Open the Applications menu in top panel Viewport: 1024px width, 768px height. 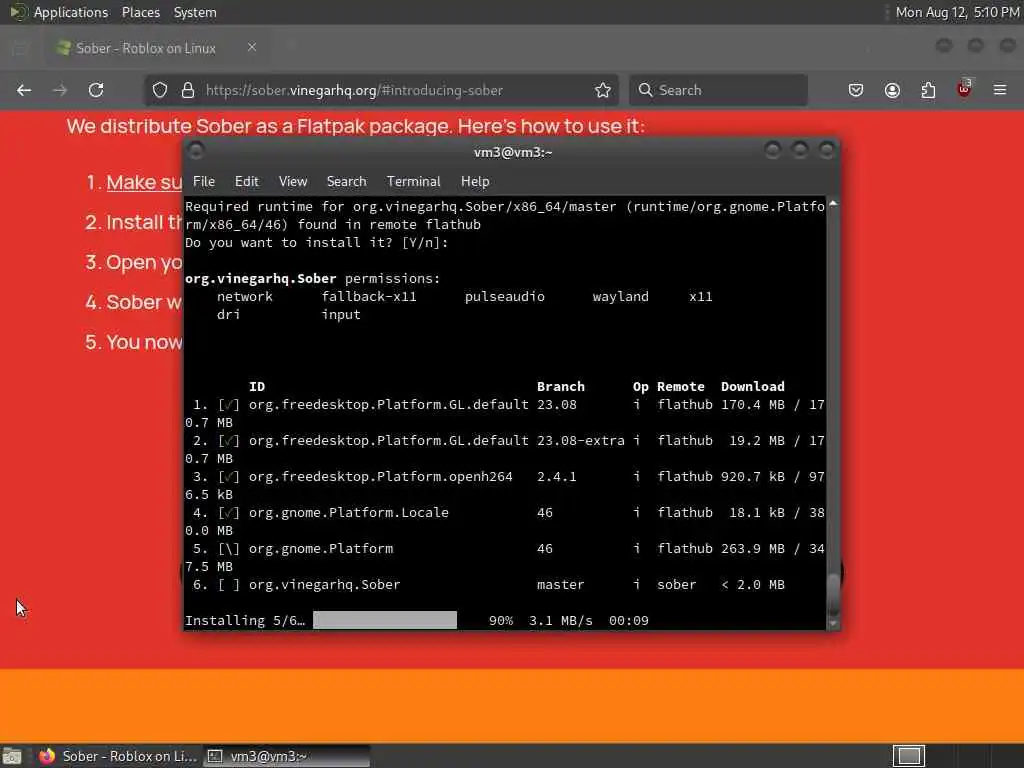[71, 12]
